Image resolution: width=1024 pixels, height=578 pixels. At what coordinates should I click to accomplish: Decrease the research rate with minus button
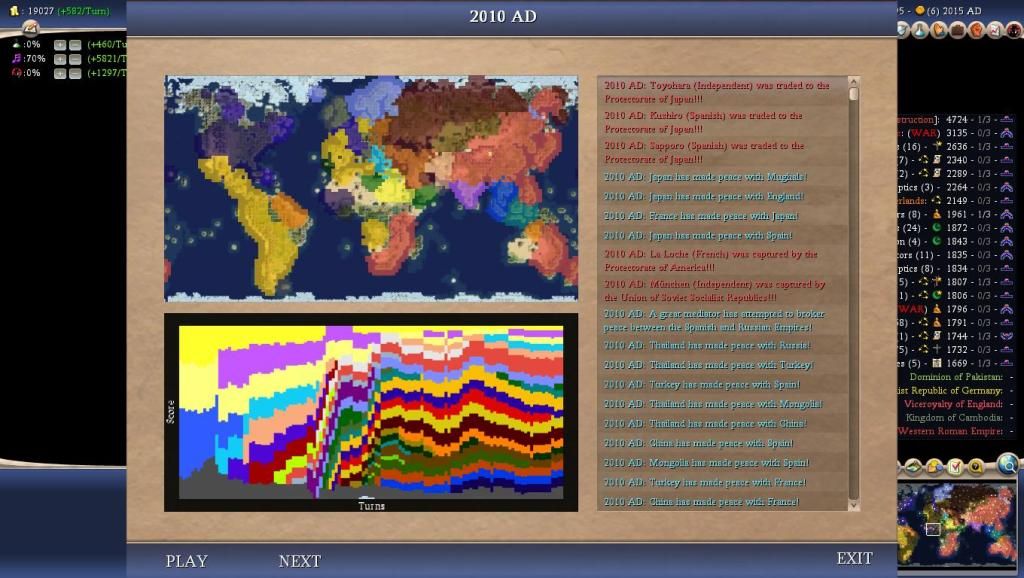pos(75,44)
